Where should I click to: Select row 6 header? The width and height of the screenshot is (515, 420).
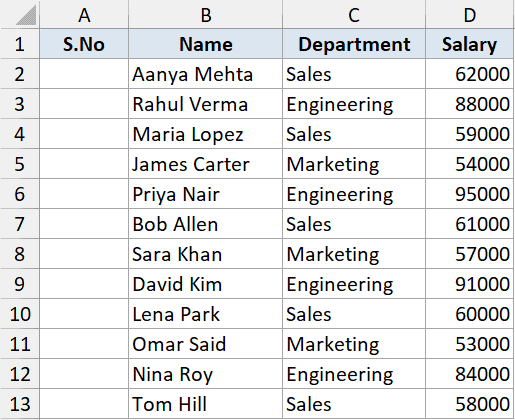(x=20, y=194)
